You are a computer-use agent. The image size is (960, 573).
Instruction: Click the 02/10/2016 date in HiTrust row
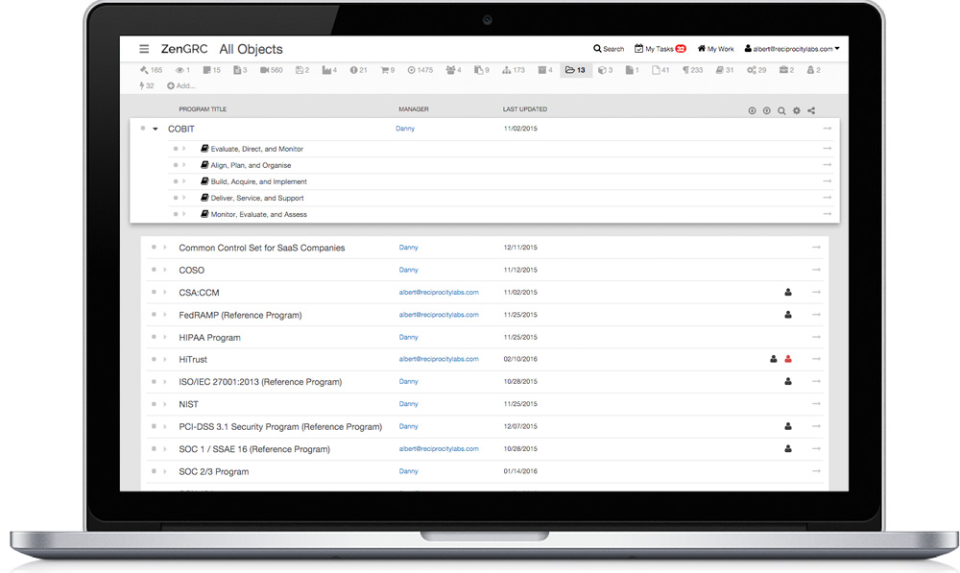point(520,359)
